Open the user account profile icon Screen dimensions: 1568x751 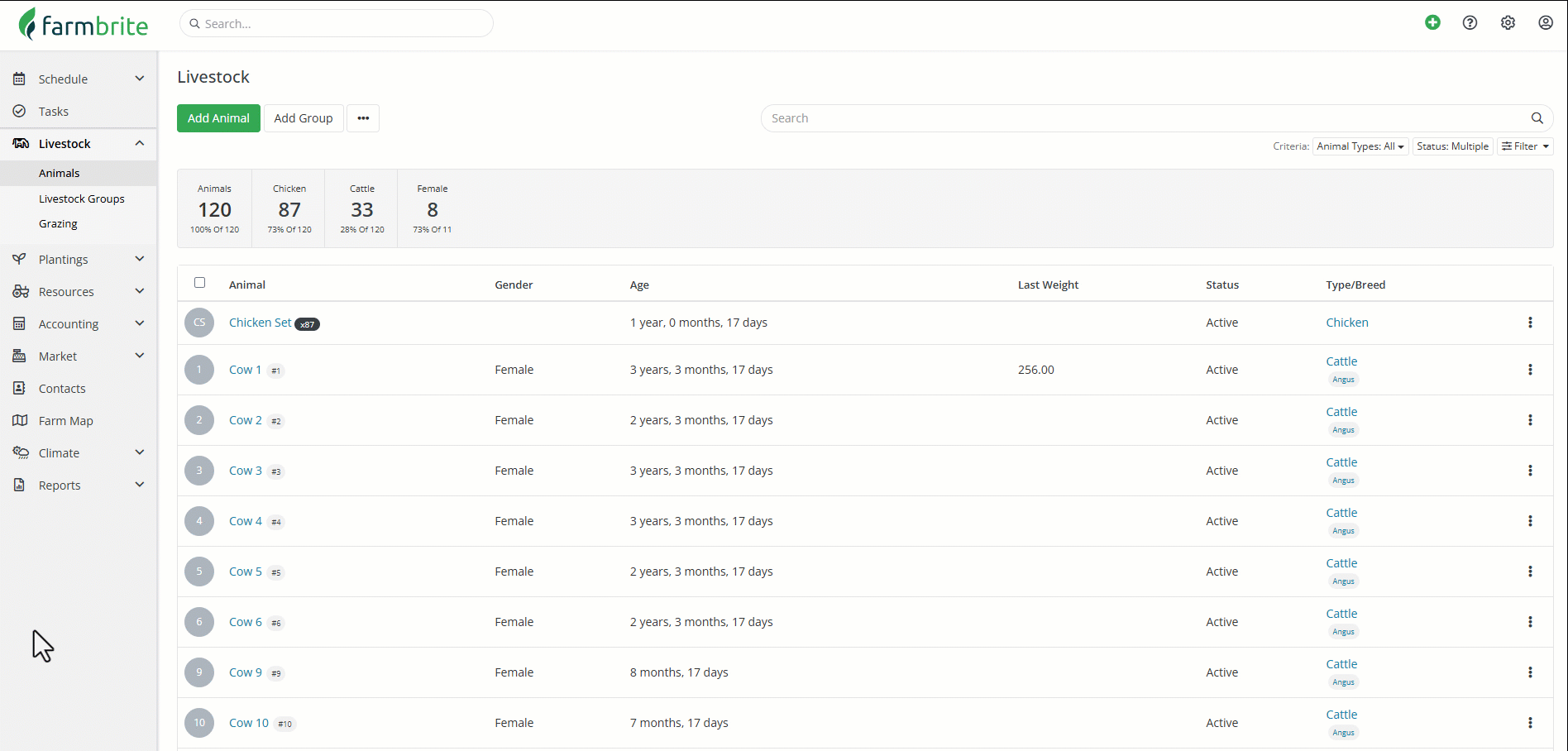point(1546,23)
